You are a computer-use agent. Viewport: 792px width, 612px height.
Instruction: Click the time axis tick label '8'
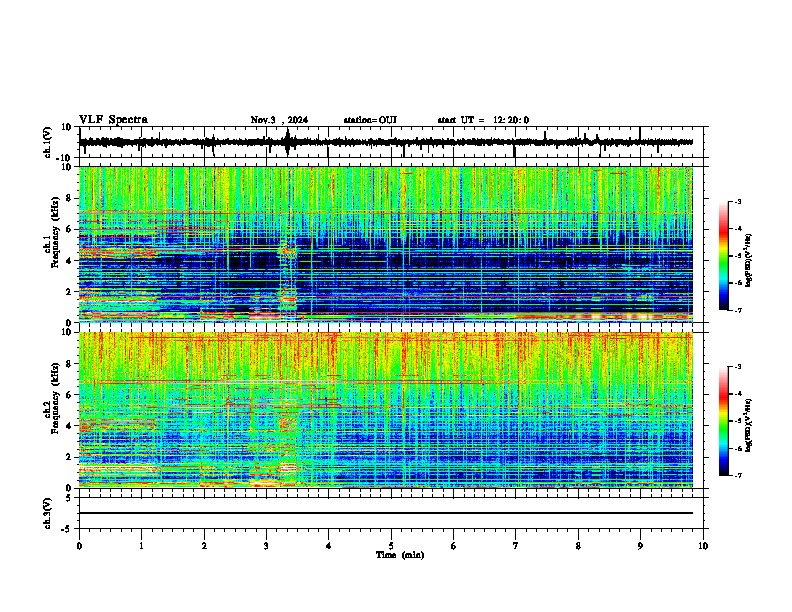pyautogui.click(x=578, y=546)
